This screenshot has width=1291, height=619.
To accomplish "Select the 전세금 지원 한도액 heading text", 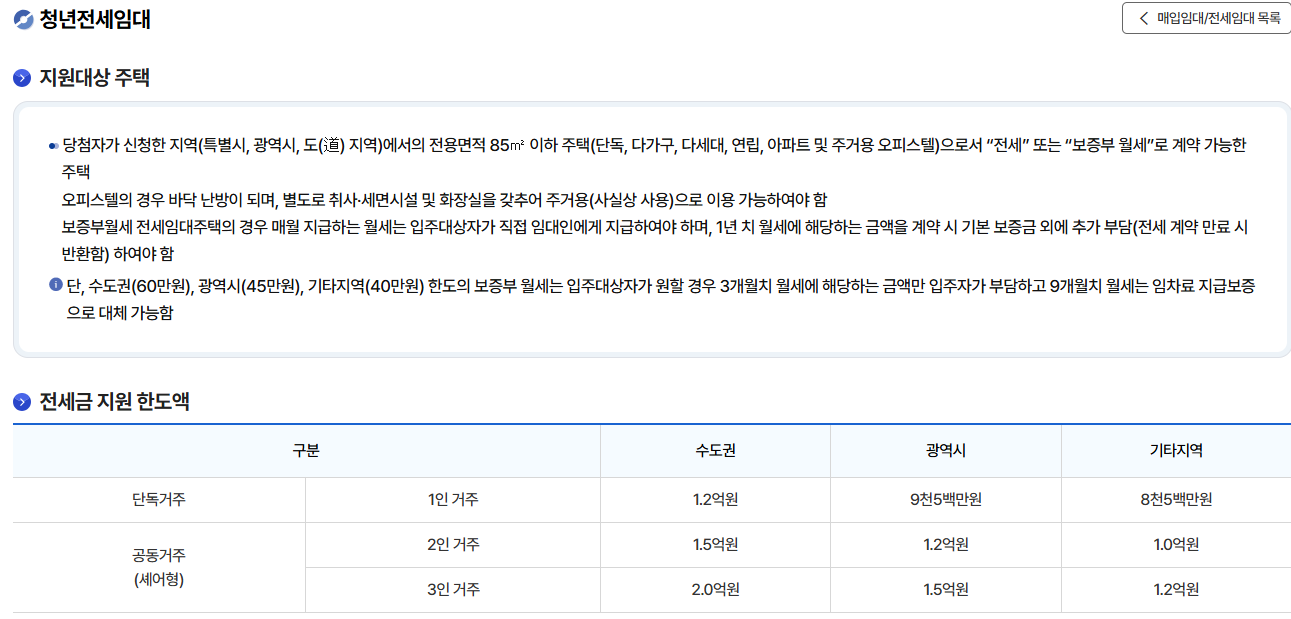I will (x=114, y=402).
